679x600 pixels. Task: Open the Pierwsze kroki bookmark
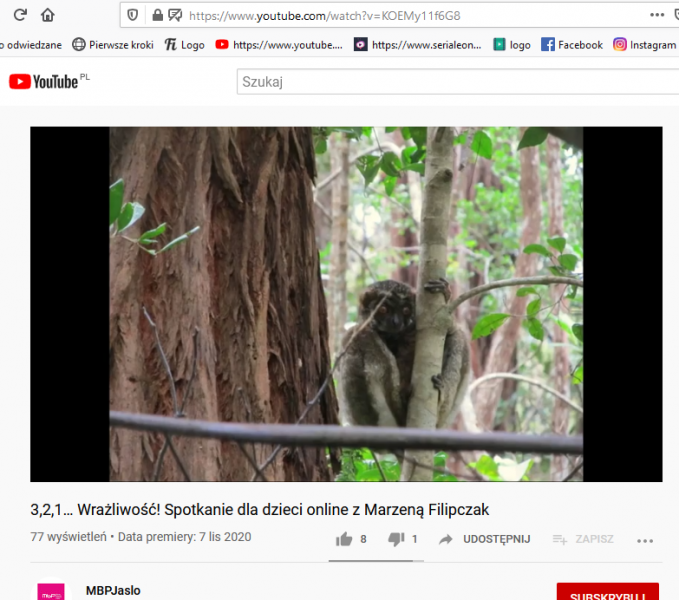pos(113,45)
